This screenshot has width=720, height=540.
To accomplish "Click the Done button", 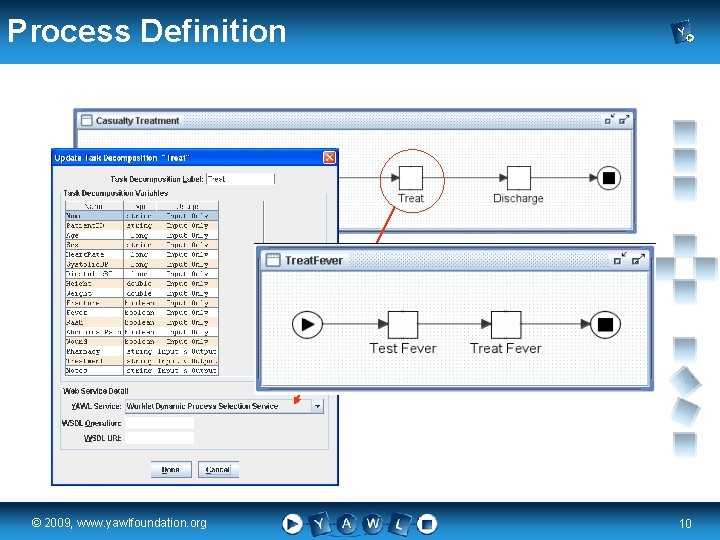I will 171,469.
